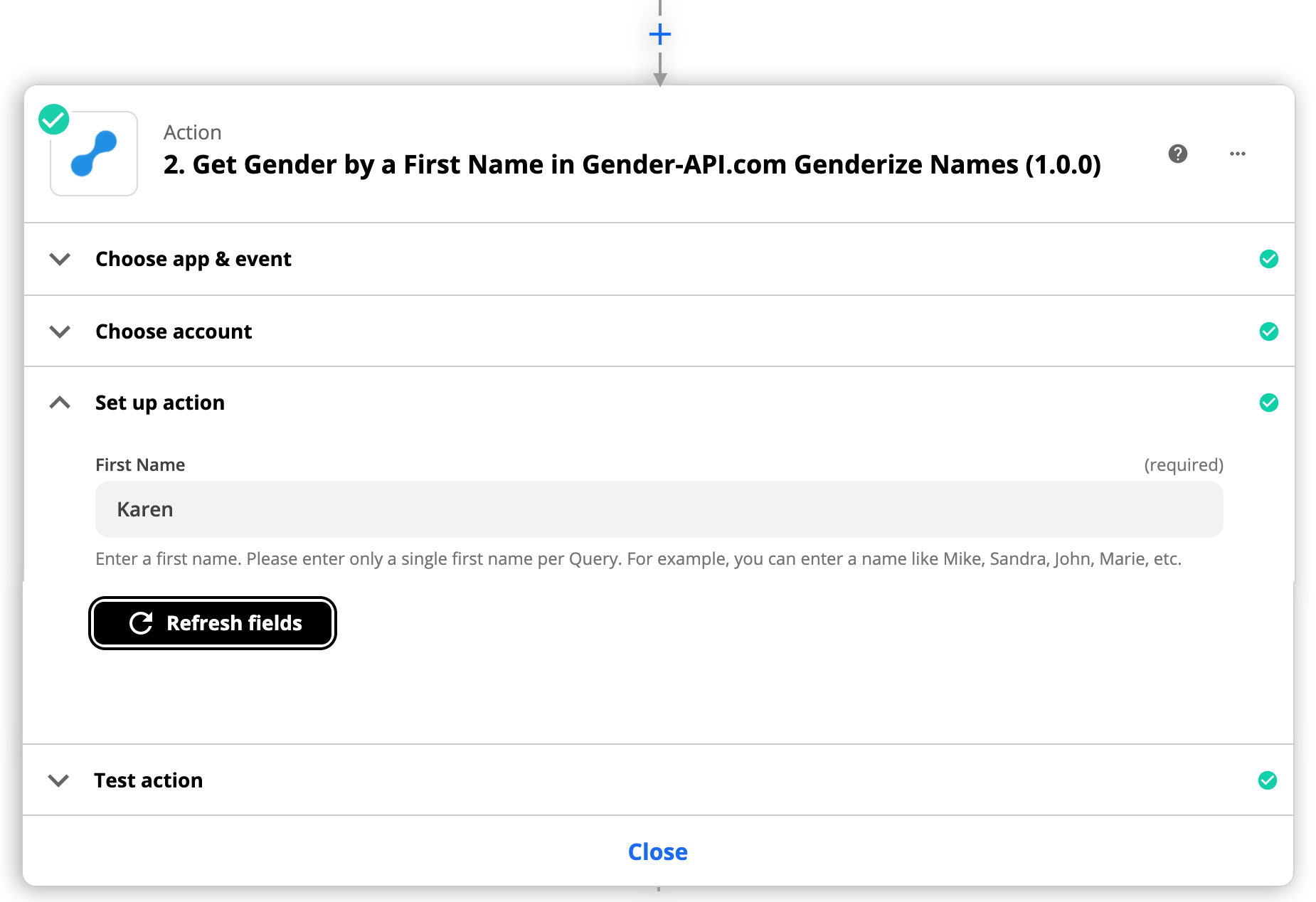This screenshot has width=1316, height=902.
Task: Click the status check beside Choose account
Action: (1269, 331)
